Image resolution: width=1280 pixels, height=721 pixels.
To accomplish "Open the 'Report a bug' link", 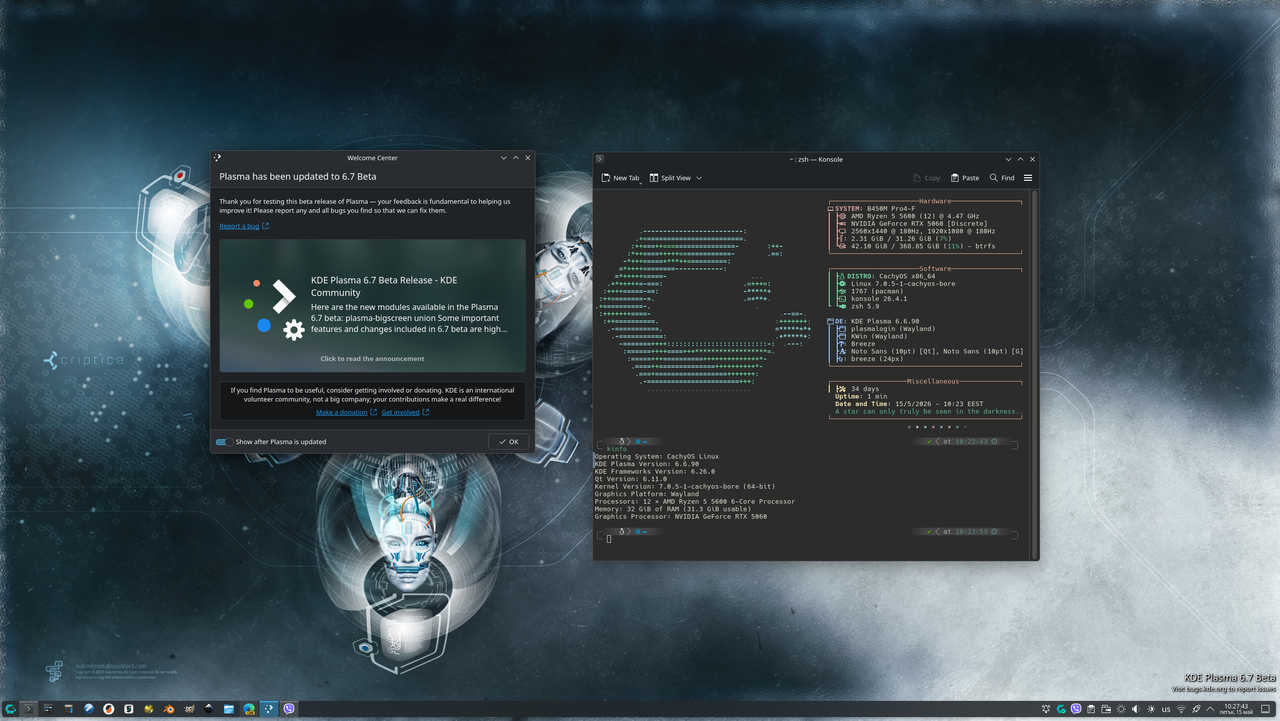I will pyautogui.click(x=244, y=226).
